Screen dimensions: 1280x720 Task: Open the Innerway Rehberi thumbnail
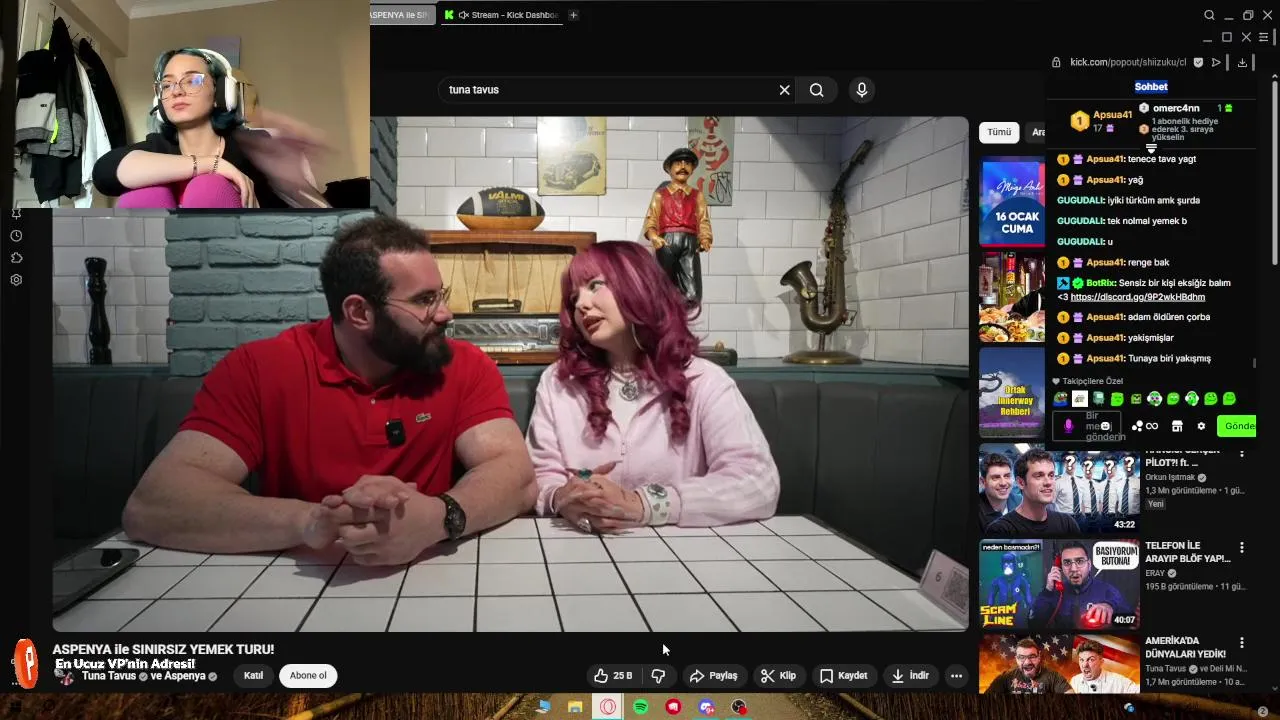(x=1012, y=392)
